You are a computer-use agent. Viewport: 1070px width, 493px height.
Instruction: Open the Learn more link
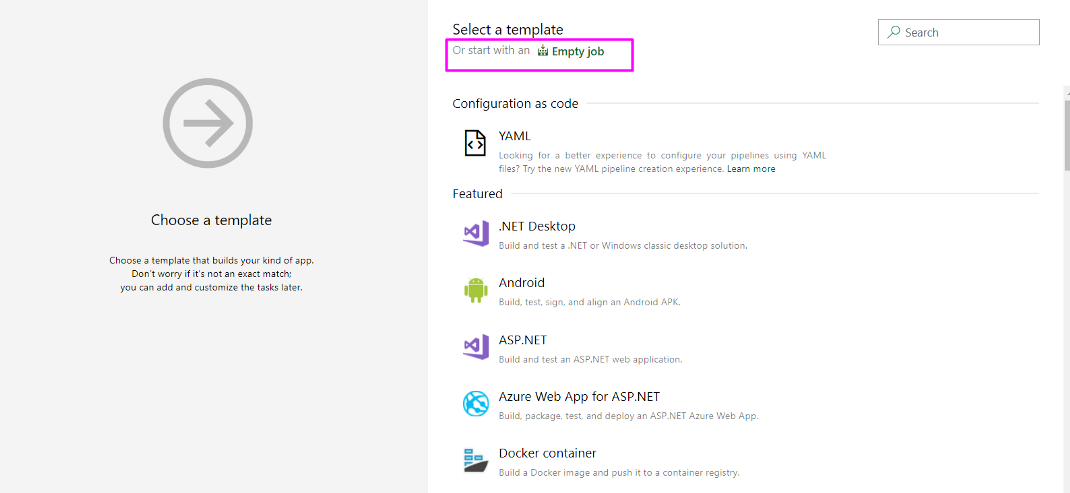tap(751, 169)
